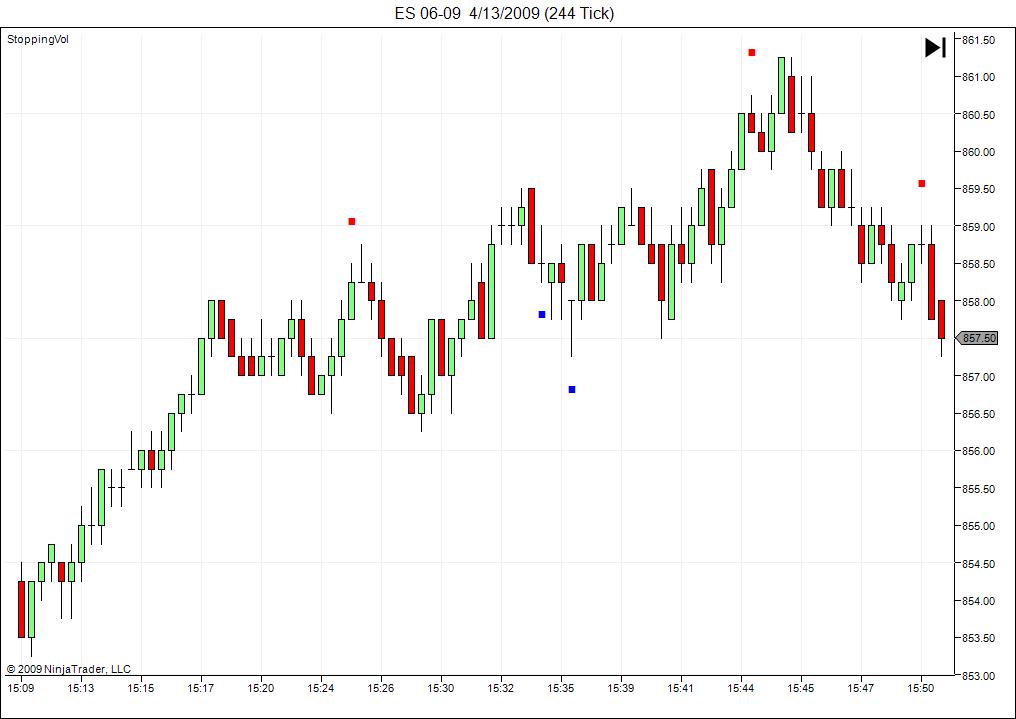Click the 15:39 time axis label
The width and height of the screenshot is (1016, 719).
621,688
